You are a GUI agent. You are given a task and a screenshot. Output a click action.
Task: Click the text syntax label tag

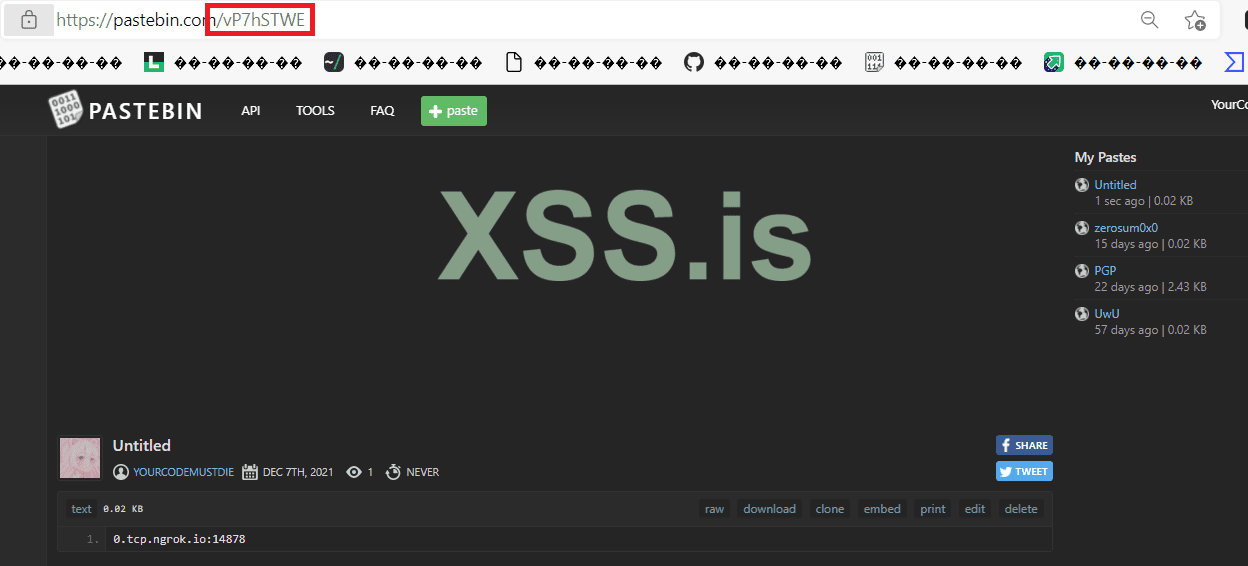click(x=81, y=509)
